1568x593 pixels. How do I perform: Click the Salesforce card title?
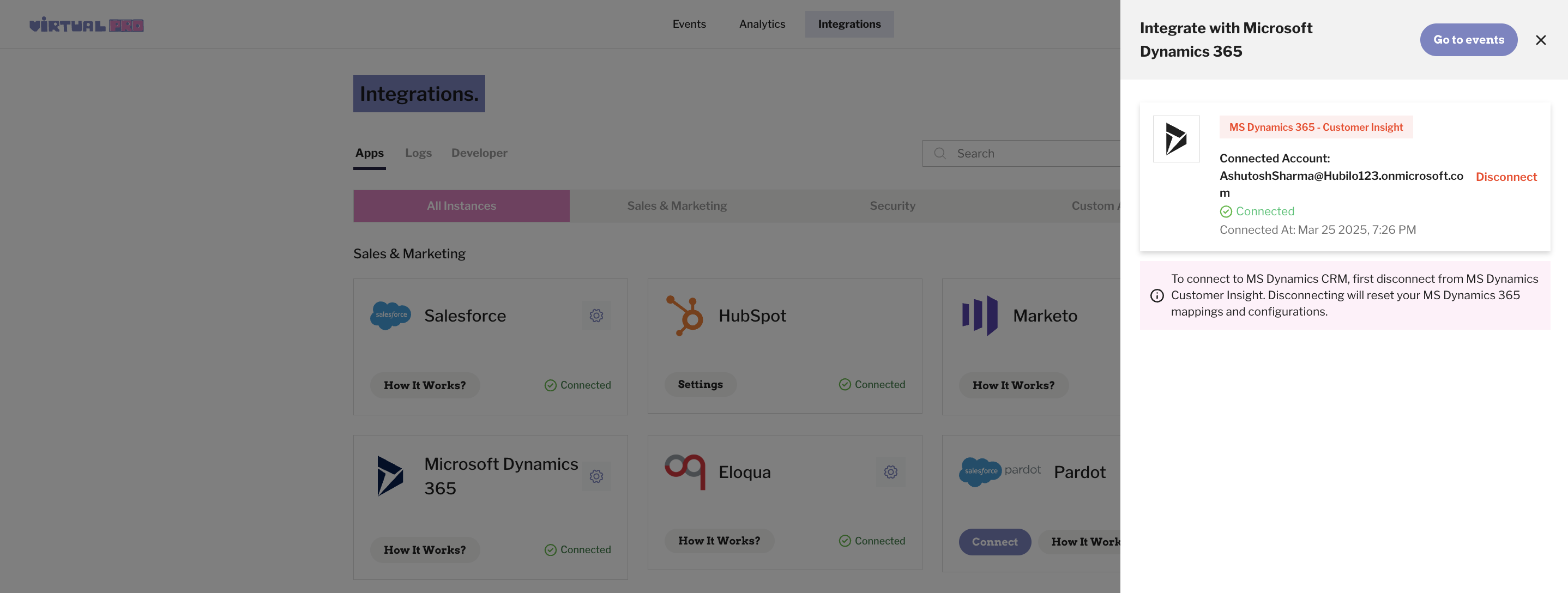465,316
